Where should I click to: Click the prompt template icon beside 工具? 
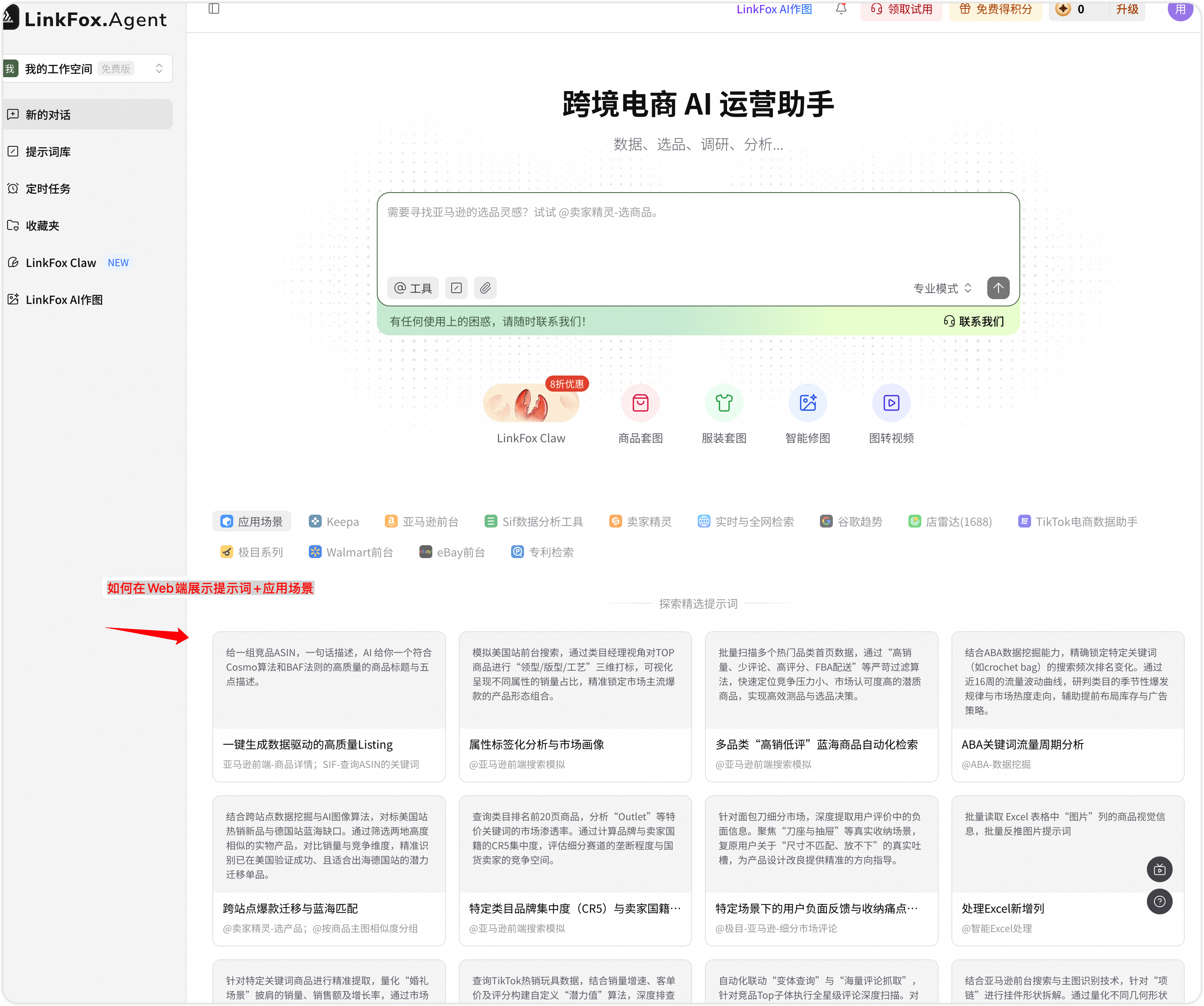click(456, 288)
